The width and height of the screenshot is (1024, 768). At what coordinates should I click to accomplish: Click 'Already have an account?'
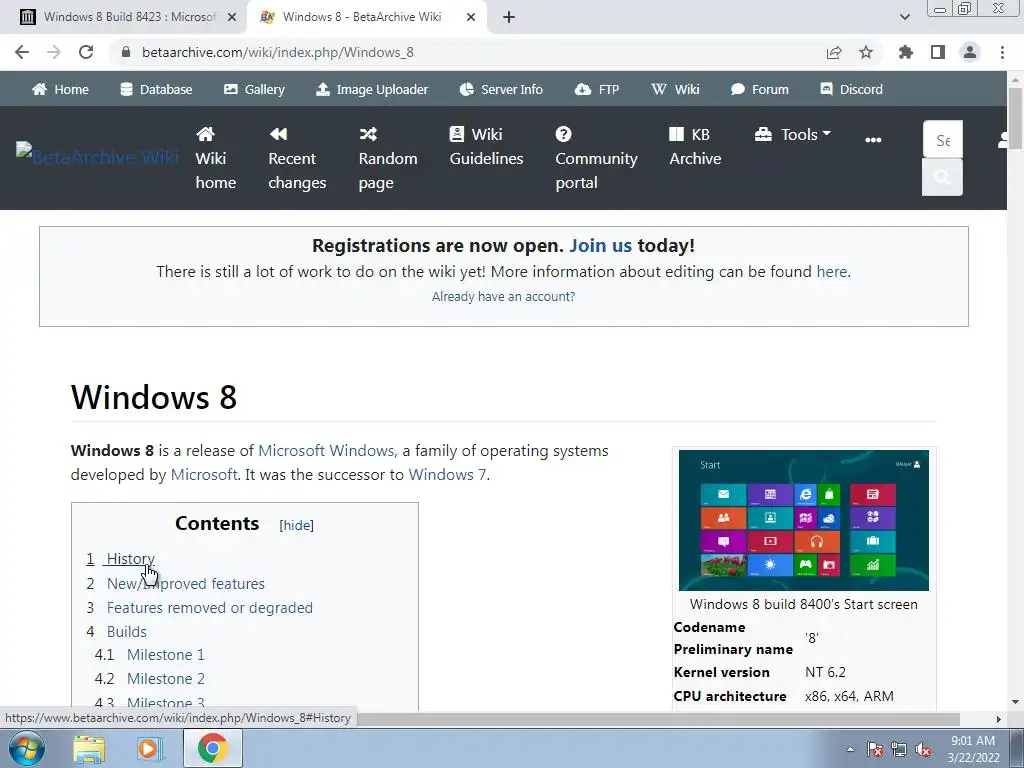(x=504, y=296)
